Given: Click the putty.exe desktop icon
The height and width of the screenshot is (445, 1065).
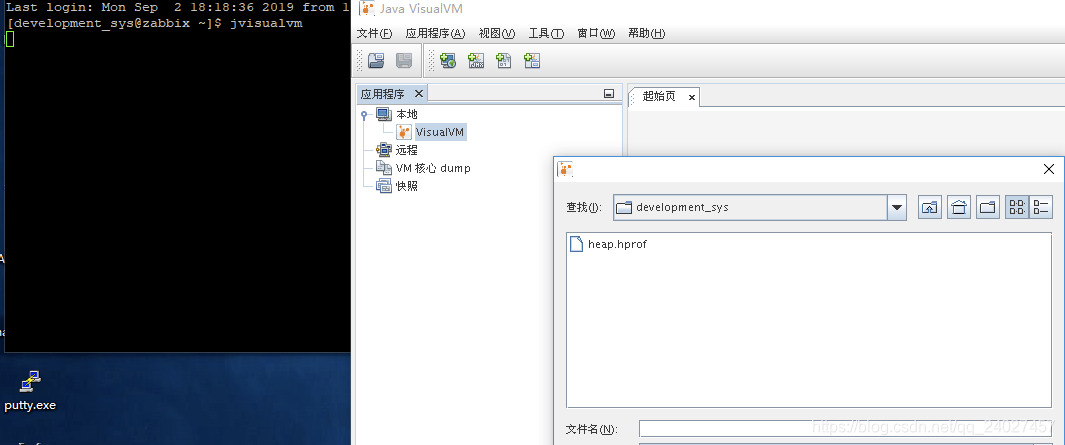Looking at the screenshot, I should tap(29, 392).
